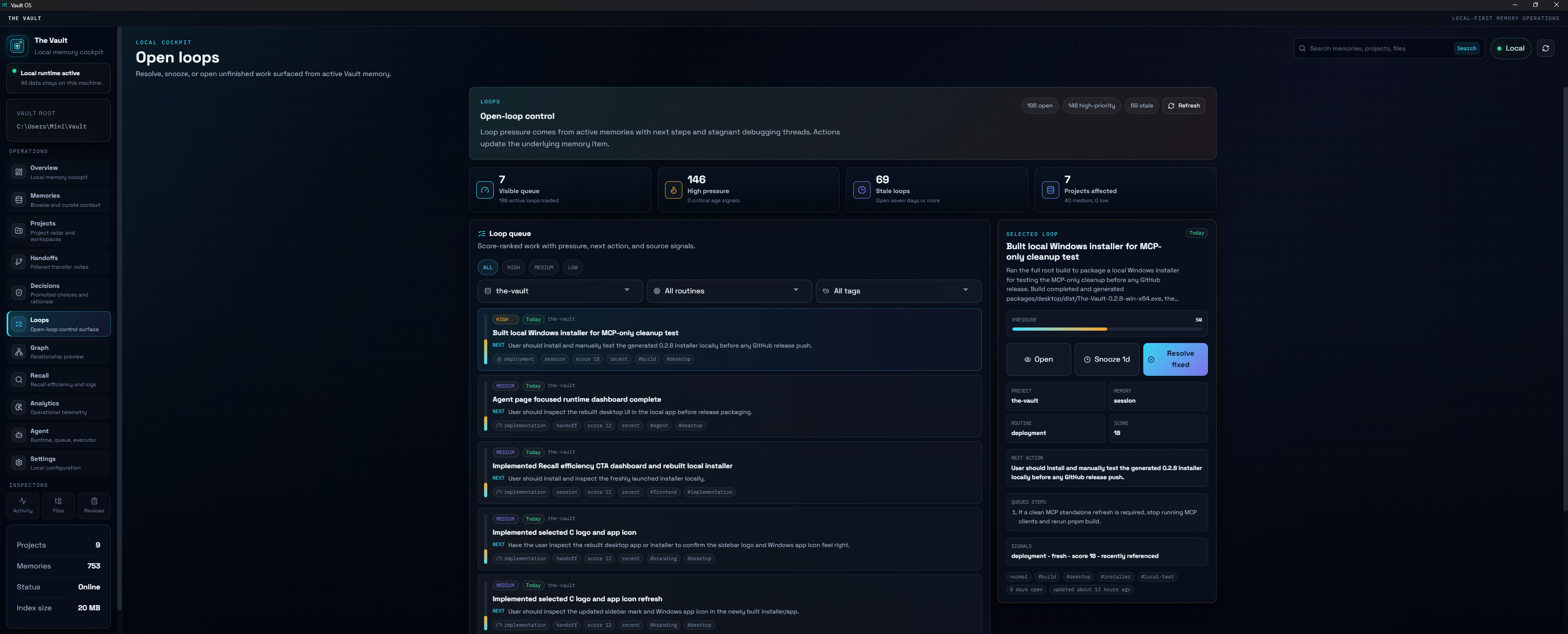Screen dimensions: 1568x634
Task: Open Analytics telemetry icon
Action: click(x=19, y=407)
